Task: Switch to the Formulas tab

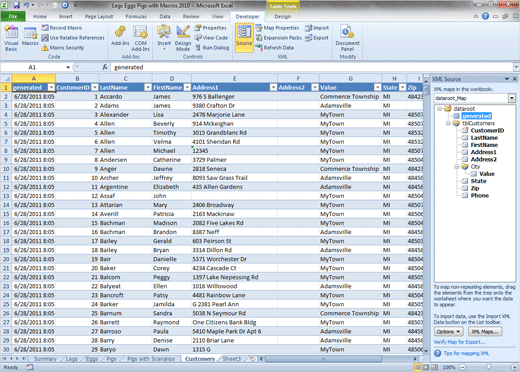Action: pyautogui.click(x=136, y=16)
